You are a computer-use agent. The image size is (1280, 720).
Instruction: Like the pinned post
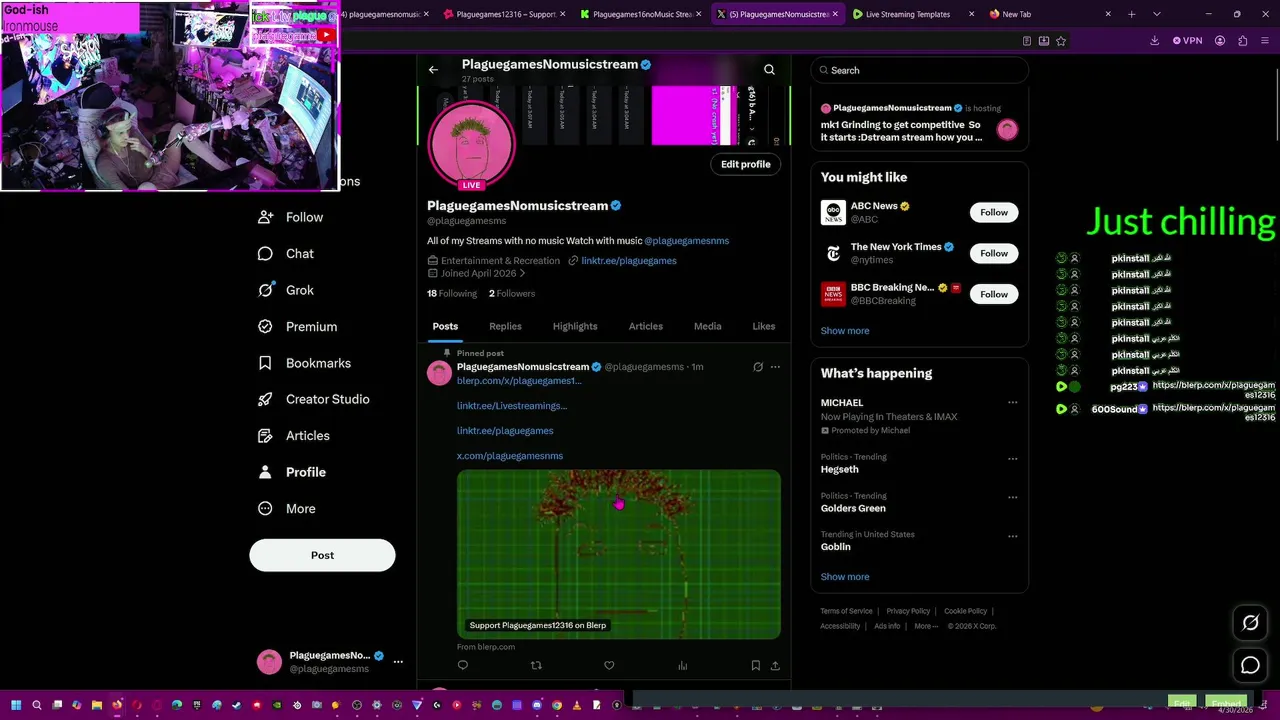click(x=609, y=665)
